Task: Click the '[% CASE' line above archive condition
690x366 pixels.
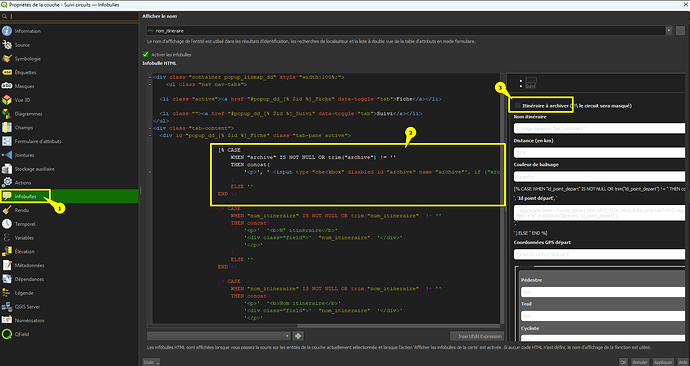Action: [229, 150]
